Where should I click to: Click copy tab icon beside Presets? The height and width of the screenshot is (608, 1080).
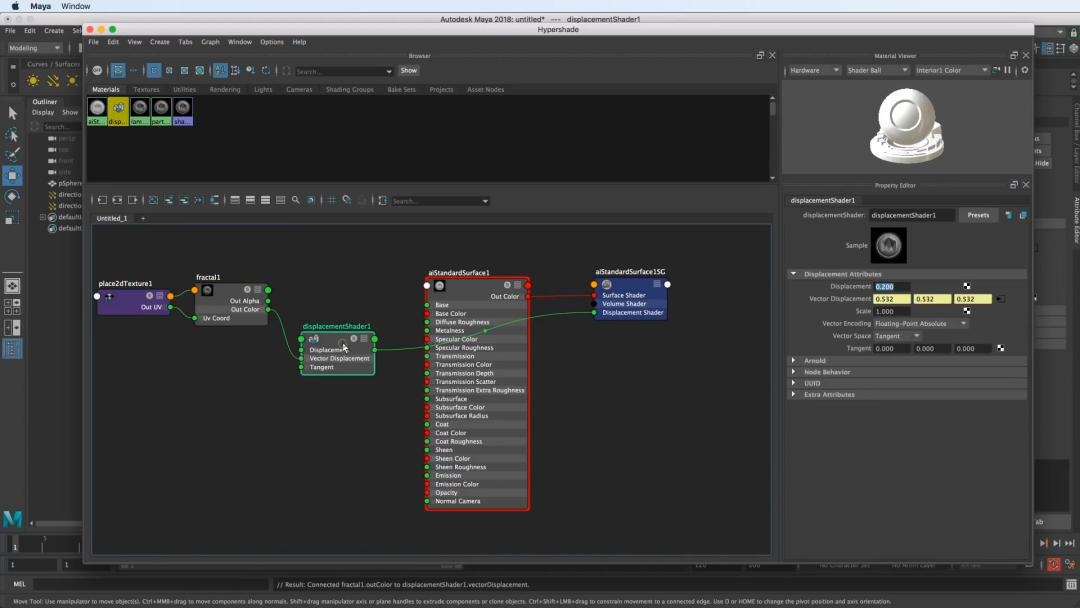coord(1023,216)
